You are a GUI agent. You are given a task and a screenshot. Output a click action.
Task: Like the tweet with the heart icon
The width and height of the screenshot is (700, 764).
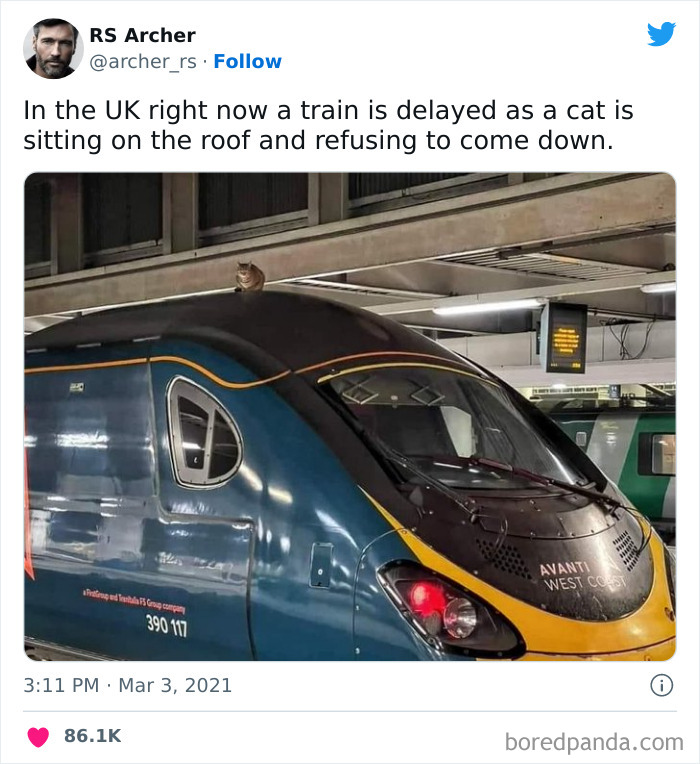[38, 737]
